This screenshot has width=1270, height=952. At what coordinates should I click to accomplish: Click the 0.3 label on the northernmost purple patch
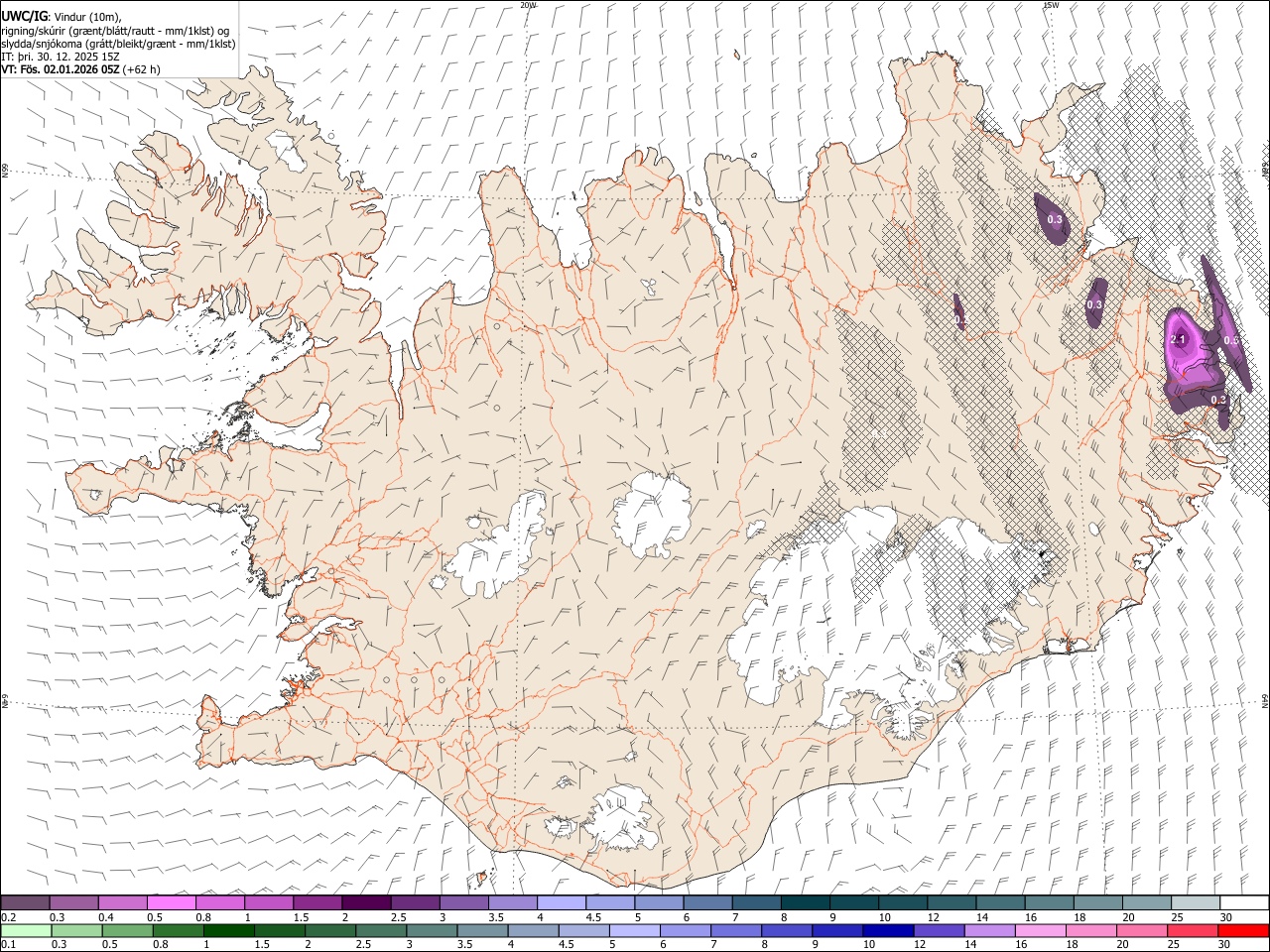point(1055,219)
